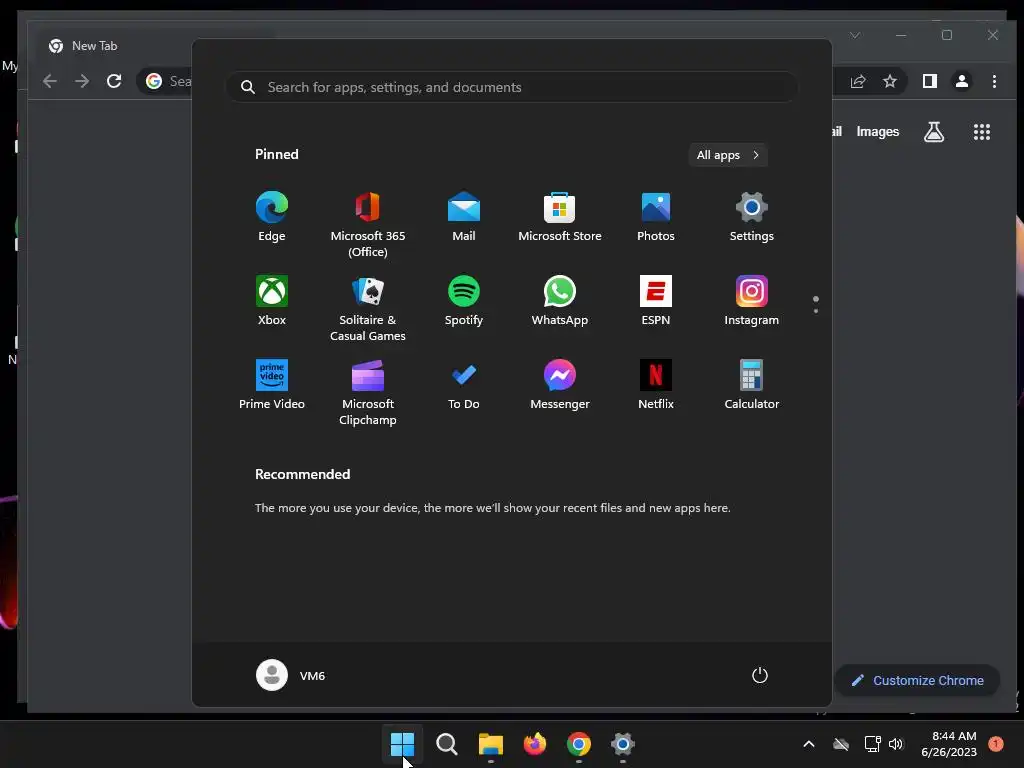Launch Prime Video app

272,385
